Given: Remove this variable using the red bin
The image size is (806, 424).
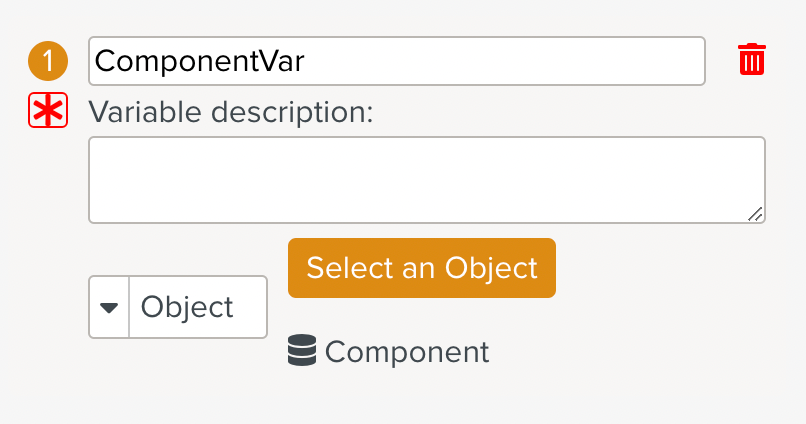Looking at the screenshot, I should click(752, 60).
